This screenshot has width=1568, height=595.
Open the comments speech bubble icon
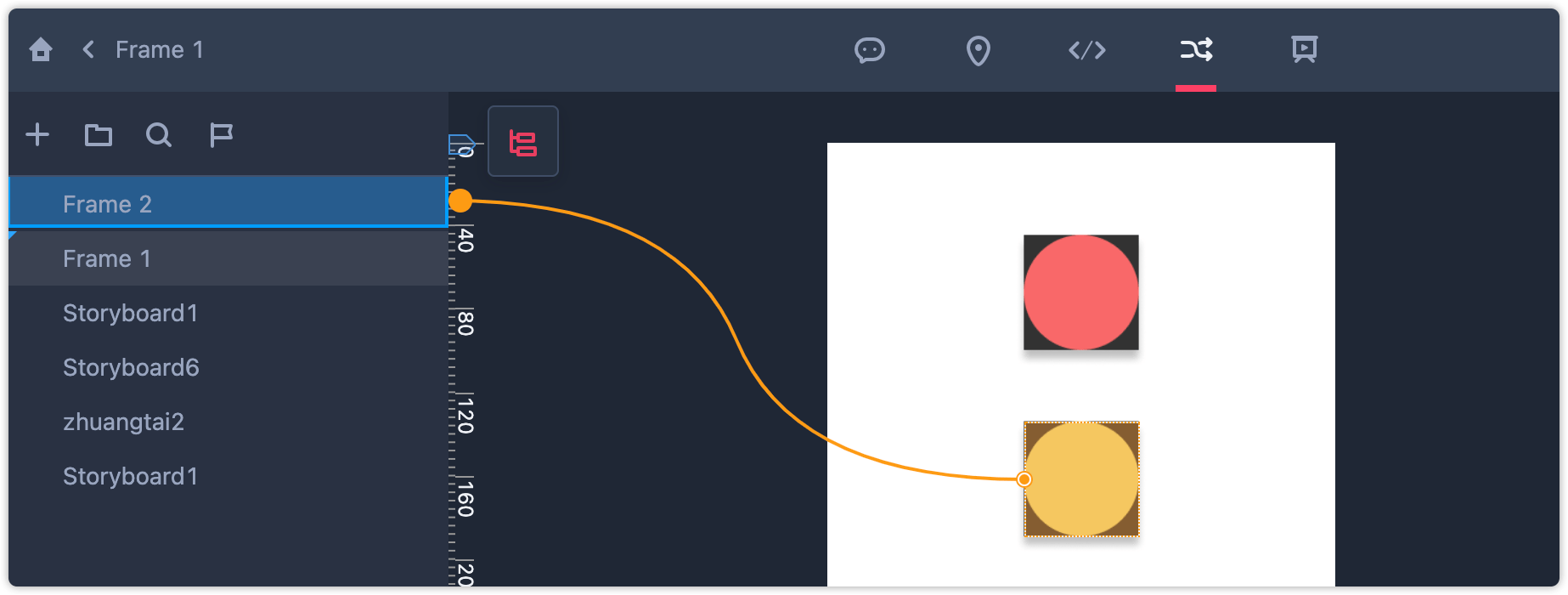click(x=869, y=50)
